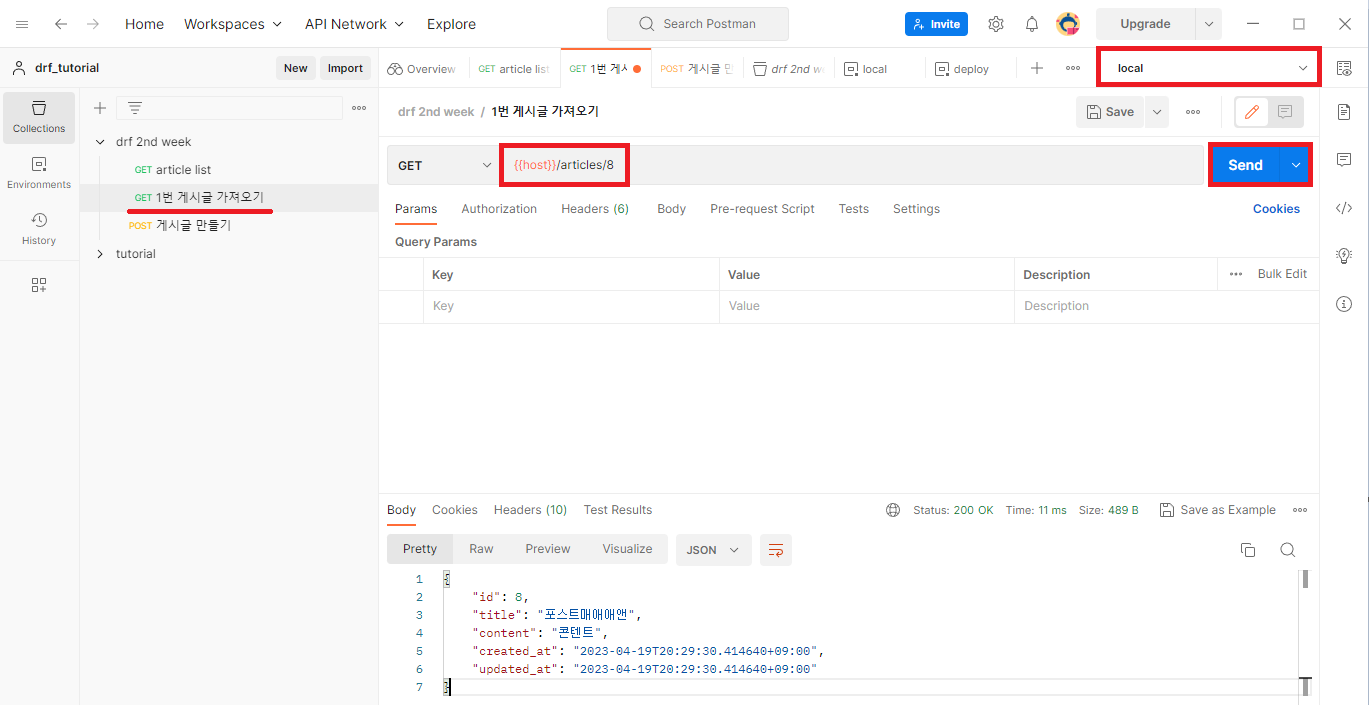
Task: Show response in Pretty view
Action: point(420,549)
